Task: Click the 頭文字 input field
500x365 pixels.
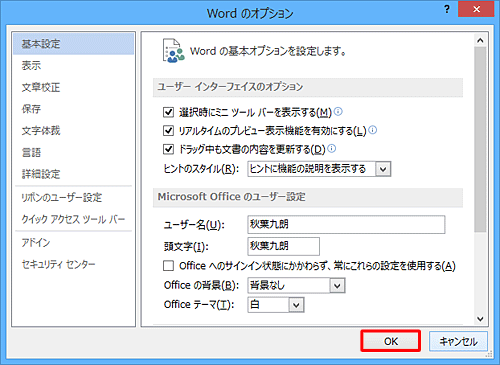Action: pyautogui.click(x=284, y=246)
